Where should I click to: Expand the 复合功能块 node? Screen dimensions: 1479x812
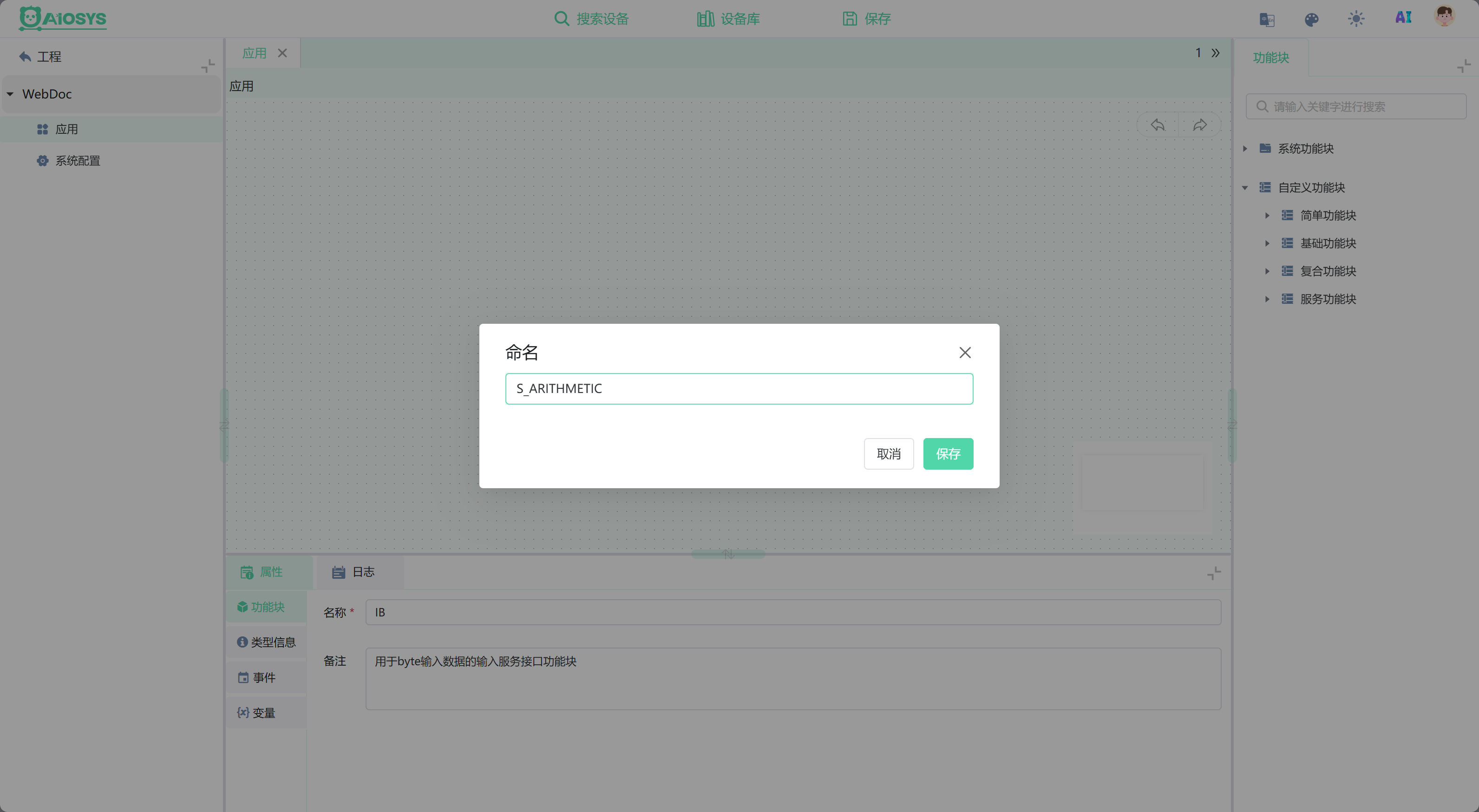(1267, 271)
